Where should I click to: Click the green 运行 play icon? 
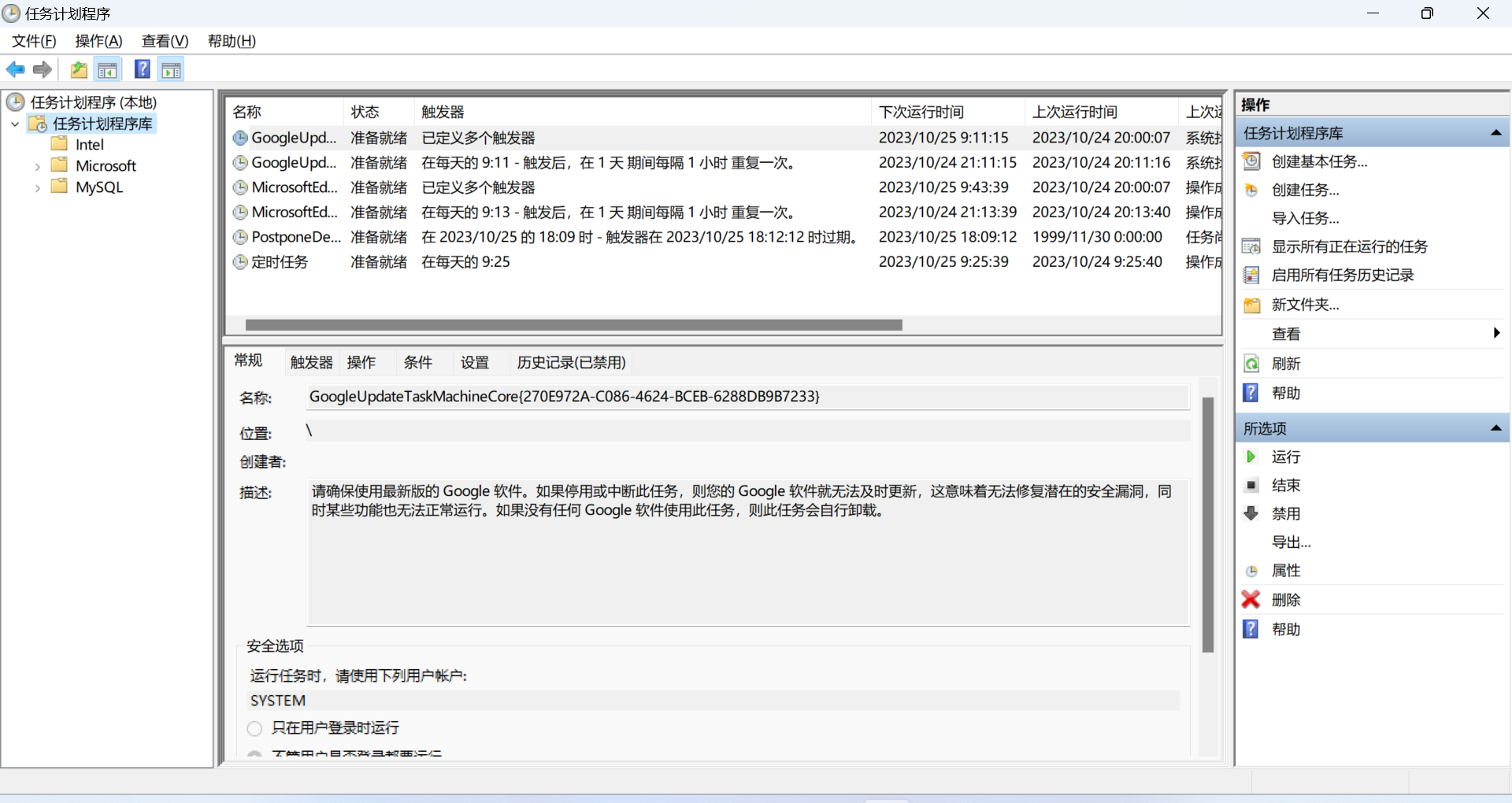[x=1251, y=457]
